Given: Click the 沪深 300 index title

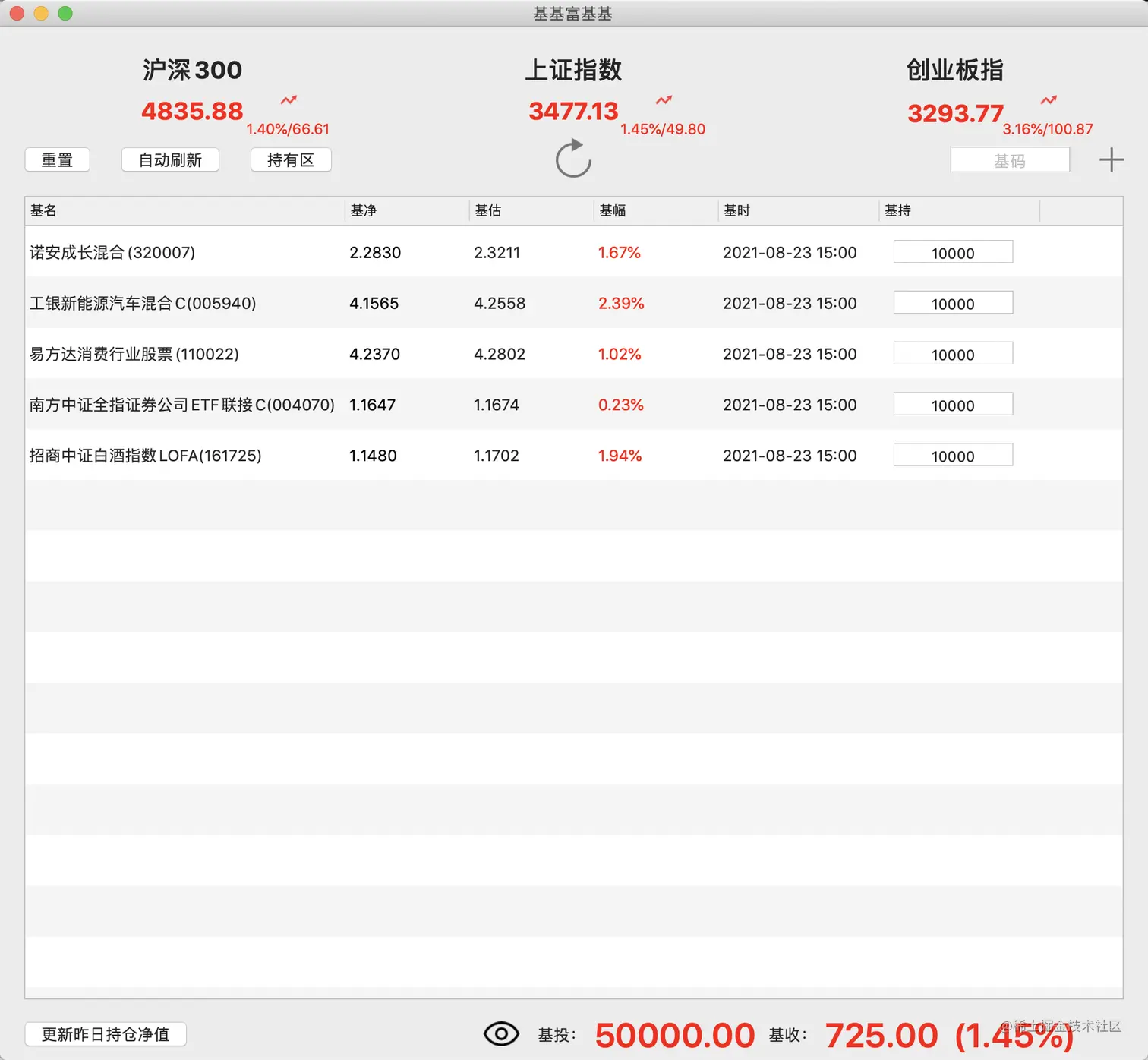Looking at the screenshot, I should click(x=192, y=70).
